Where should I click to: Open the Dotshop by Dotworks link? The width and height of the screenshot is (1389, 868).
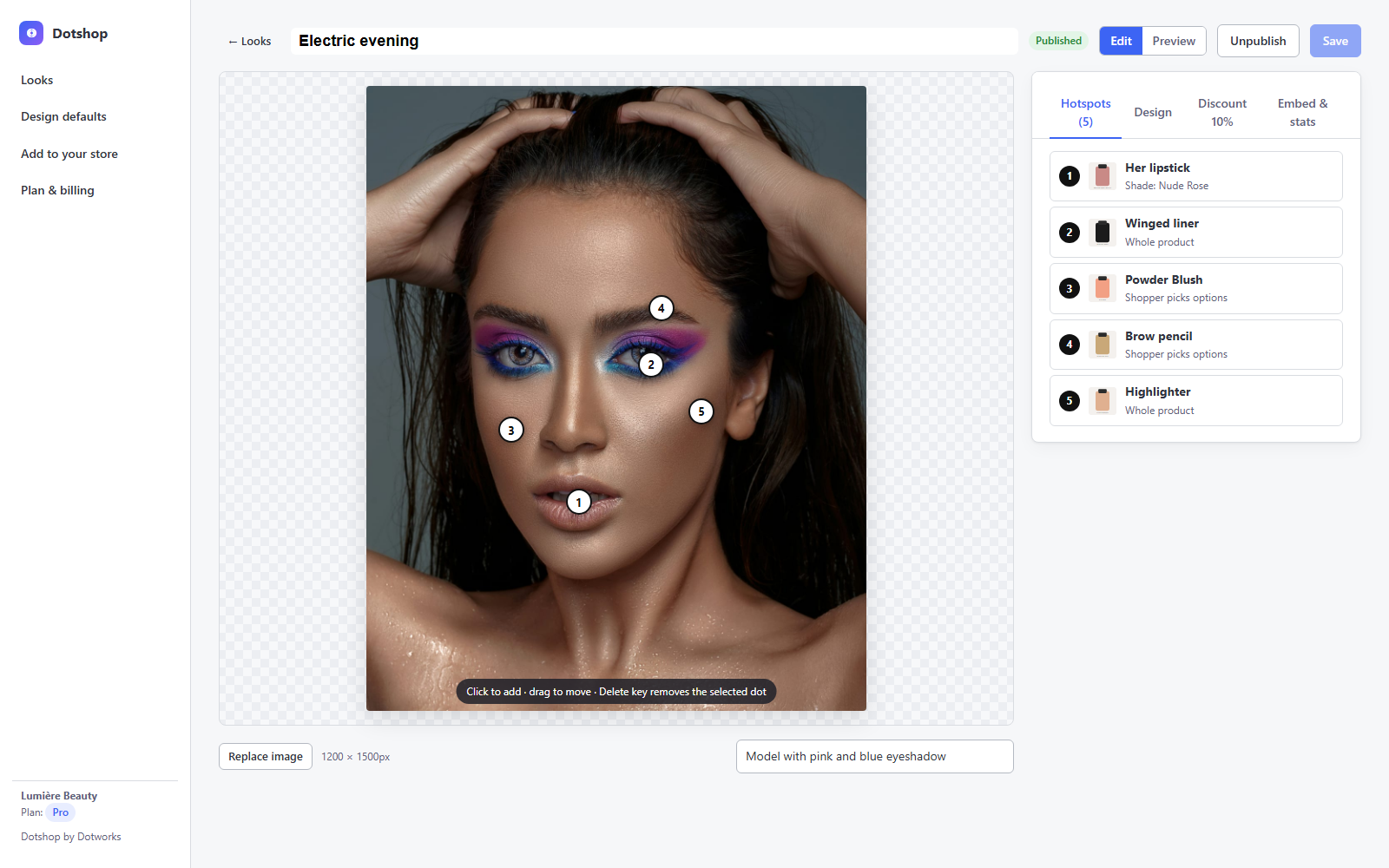71,837
